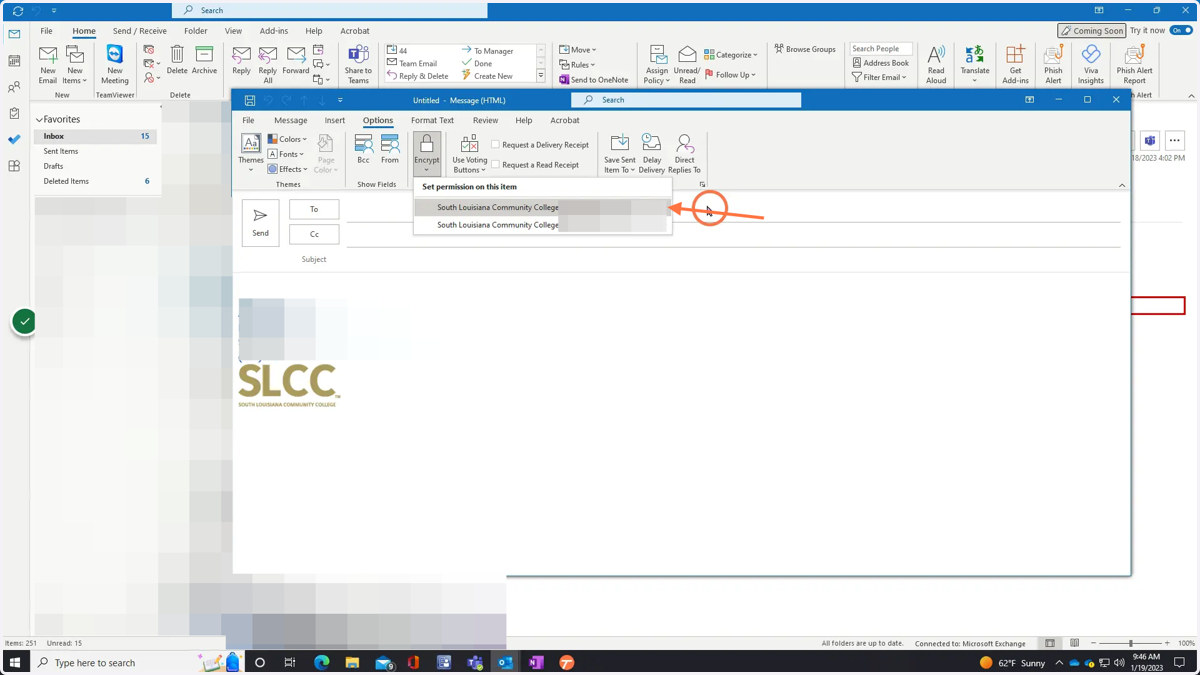Click the To recipients button

click(314, 209)
